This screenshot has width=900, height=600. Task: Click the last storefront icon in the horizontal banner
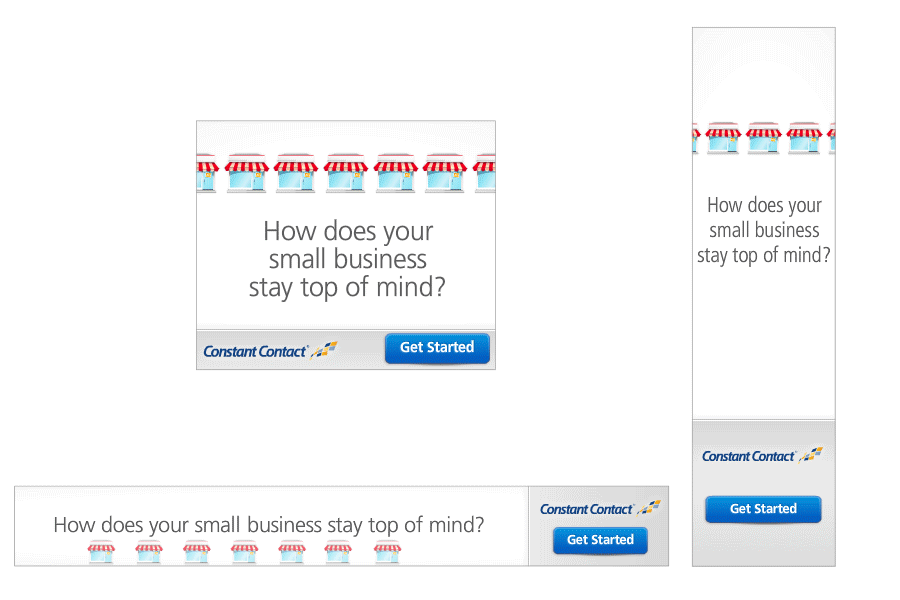387,553
